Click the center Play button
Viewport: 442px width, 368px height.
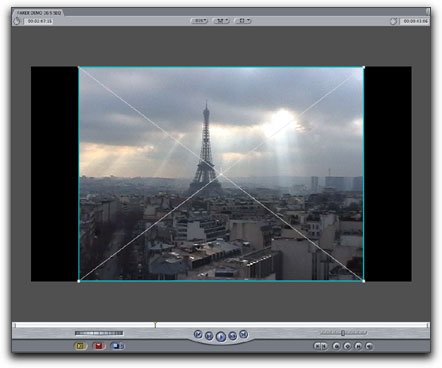pyautogui.click(x=221, y=336)
